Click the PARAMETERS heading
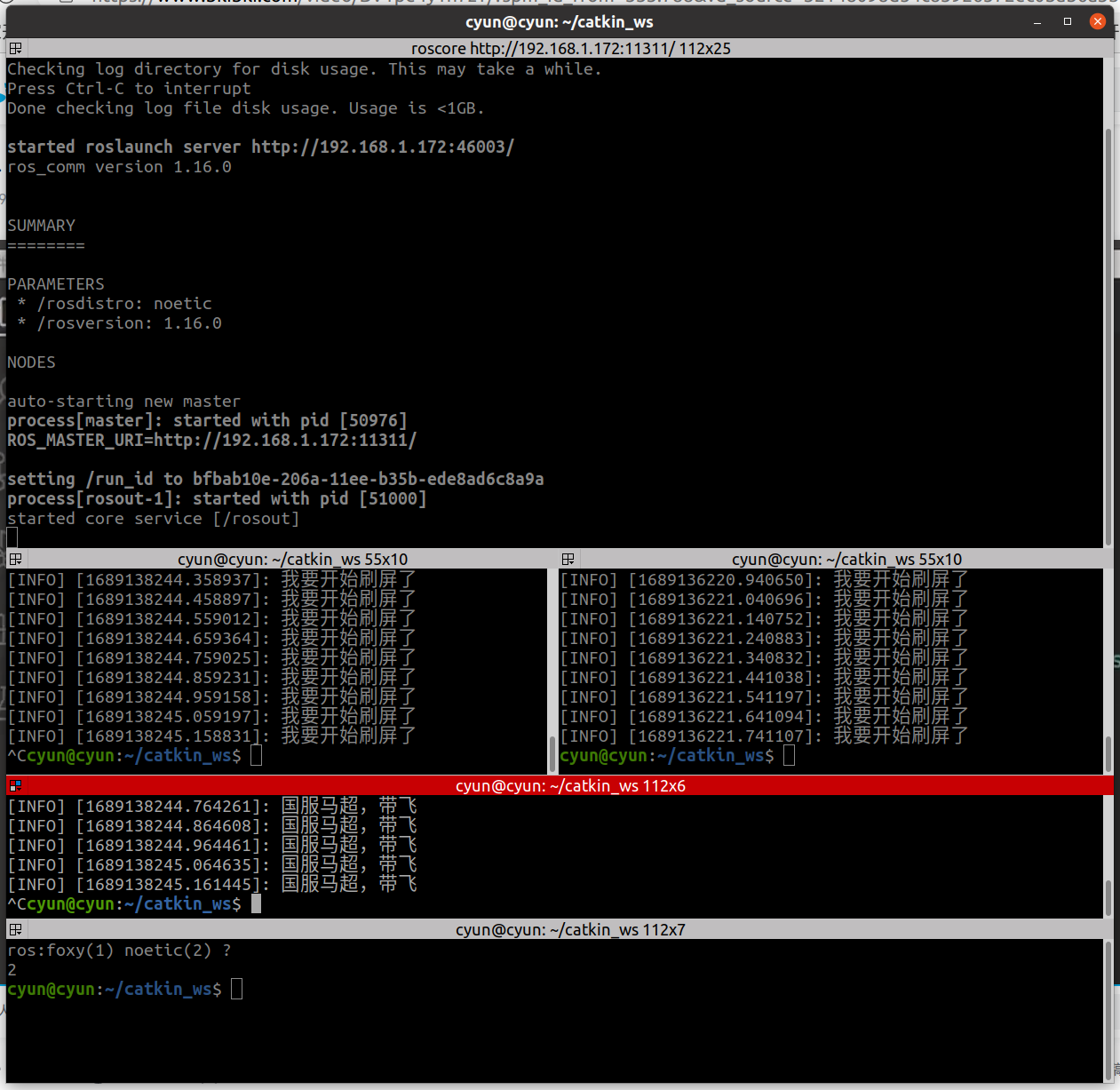 click(56, 283)
